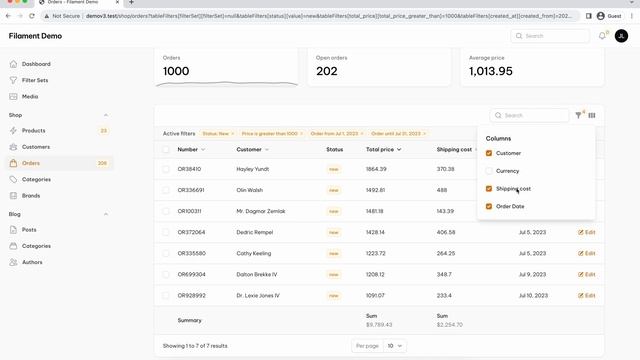The height and width of the screenshot is (360, 640).
Task: Click the Orders stat card
Action: (227, 67)
